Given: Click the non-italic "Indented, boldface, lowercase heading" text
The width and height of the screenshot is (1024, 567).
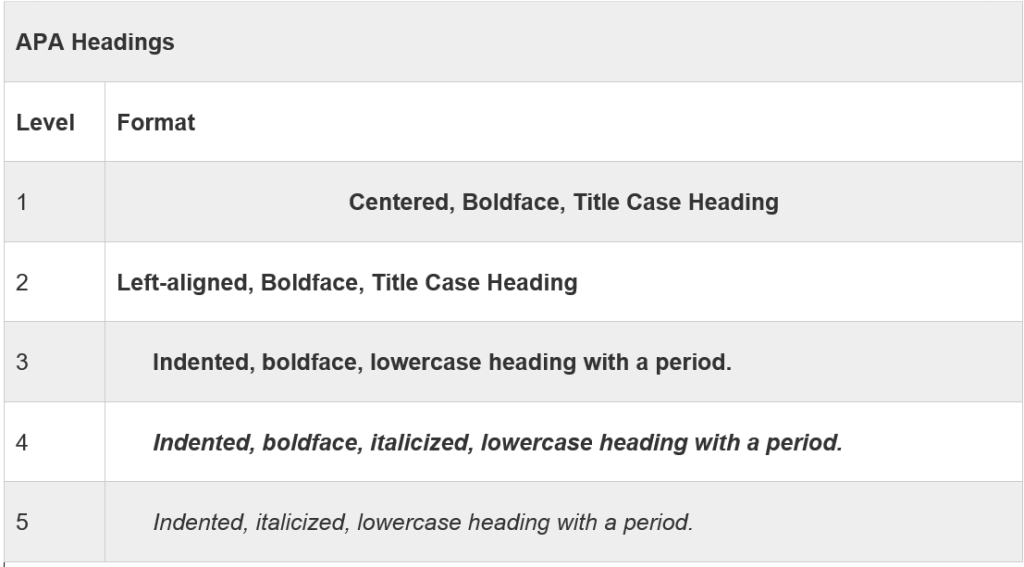Looking at the screenshot, I should (442, 362).
